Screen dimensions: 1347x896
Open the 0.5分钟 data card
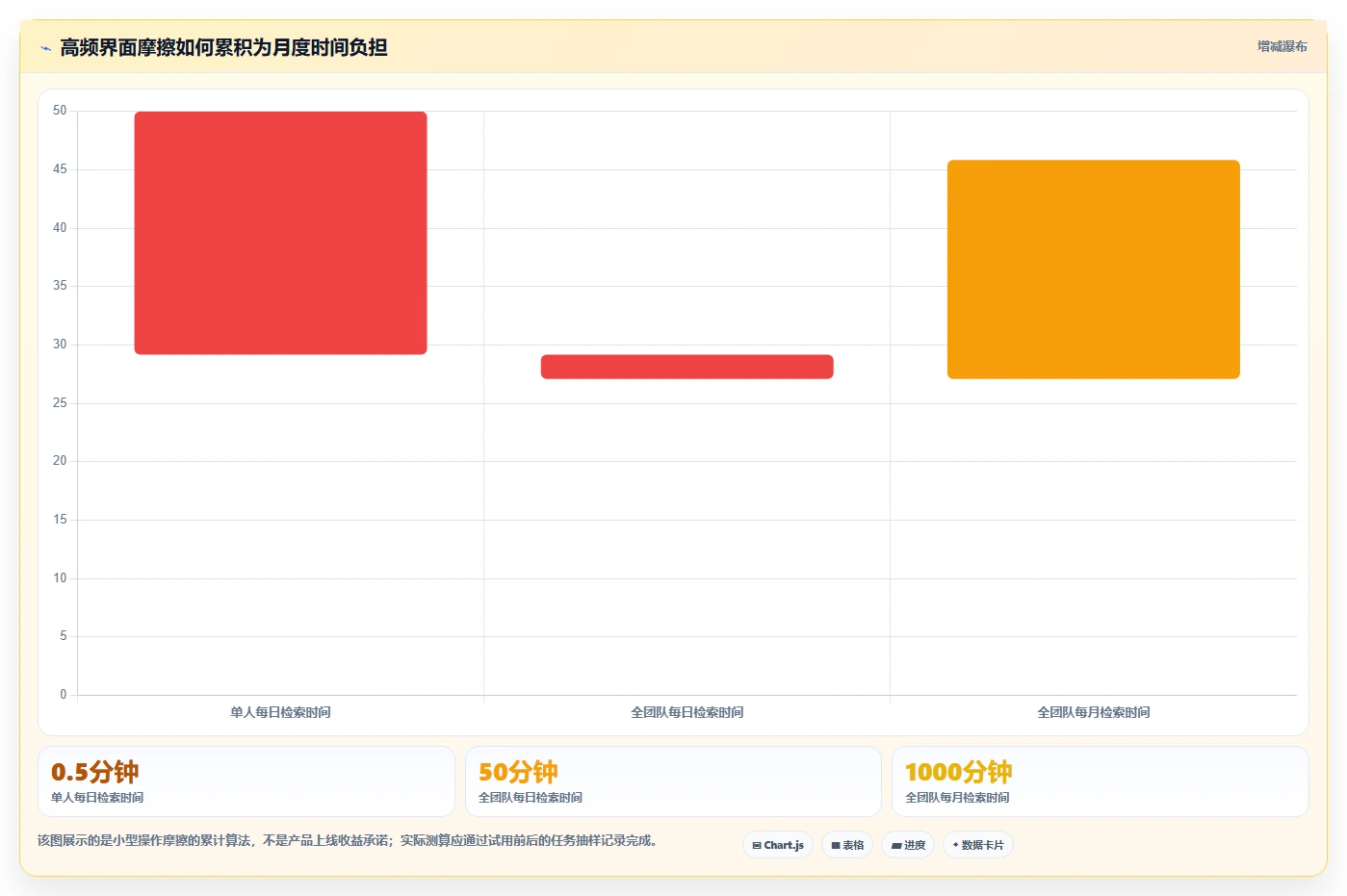click(x=246, y=781)
